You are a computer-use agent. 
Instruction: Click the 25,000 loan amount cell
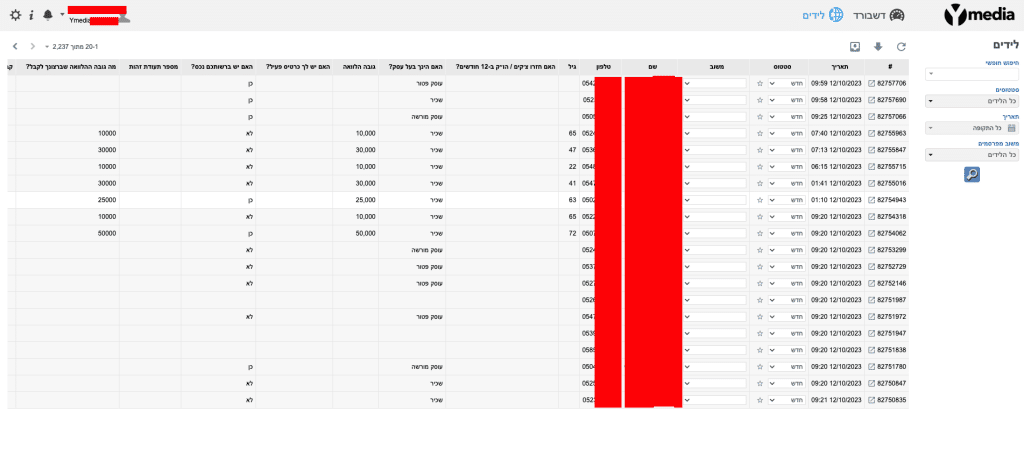(x=355, y=200)
